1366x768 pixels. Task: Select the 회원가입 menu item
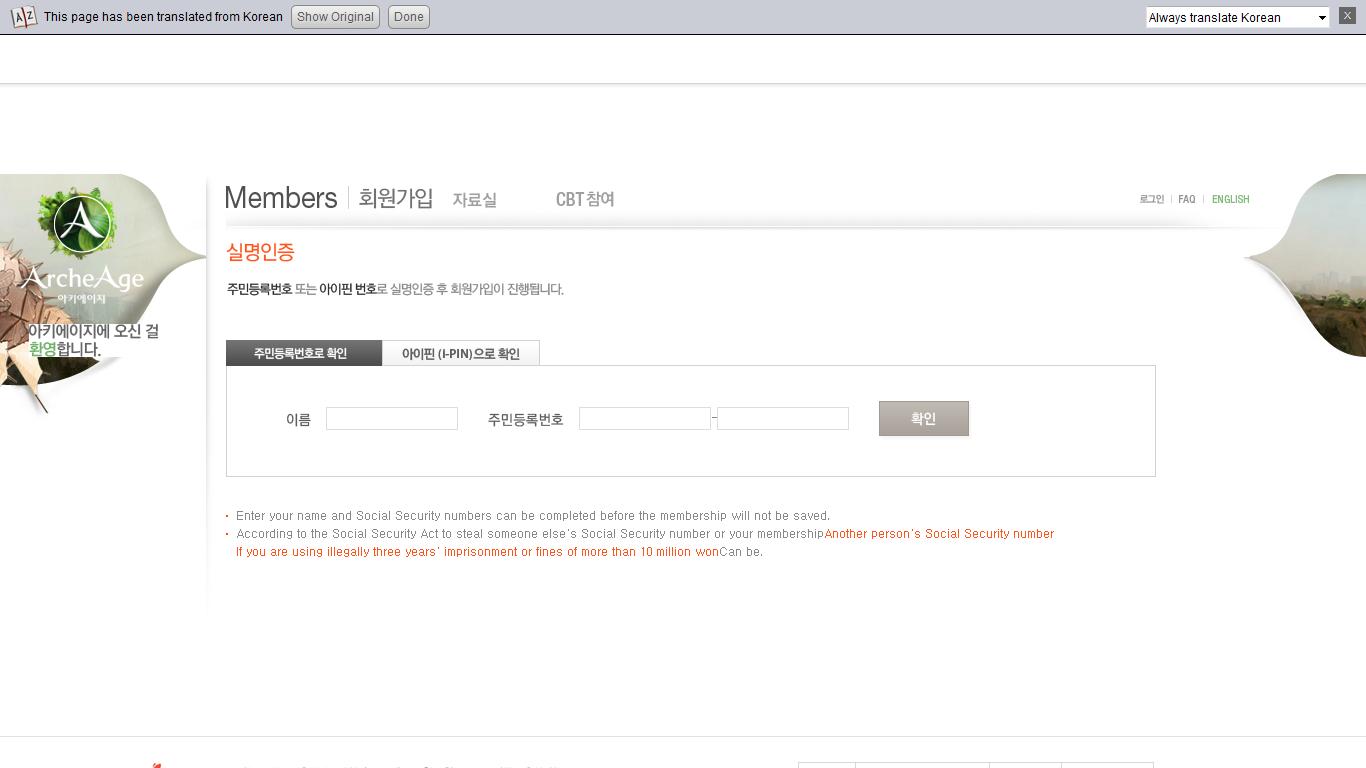click(x=396, y=198)
